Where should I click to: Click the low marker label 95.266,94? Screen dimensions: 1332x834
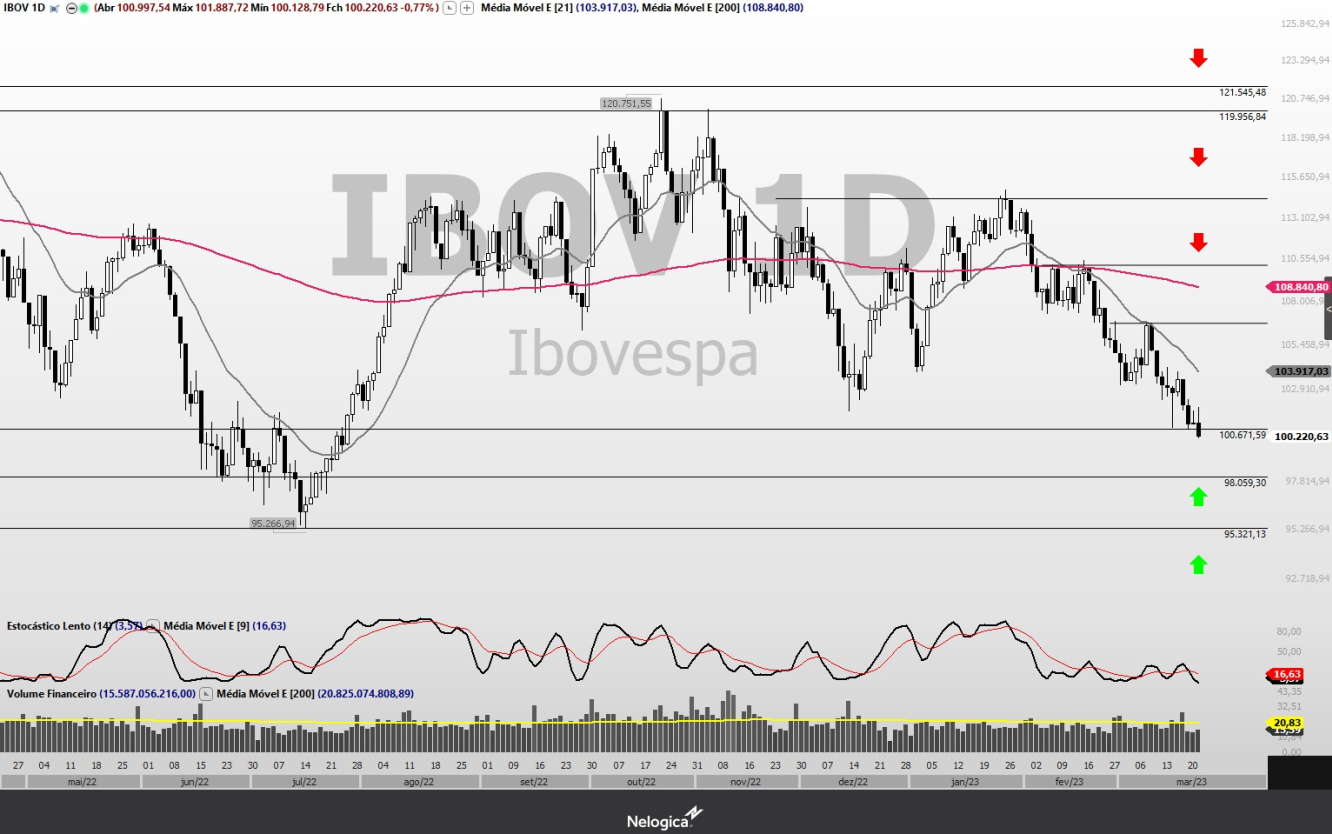tap(274, 523)
